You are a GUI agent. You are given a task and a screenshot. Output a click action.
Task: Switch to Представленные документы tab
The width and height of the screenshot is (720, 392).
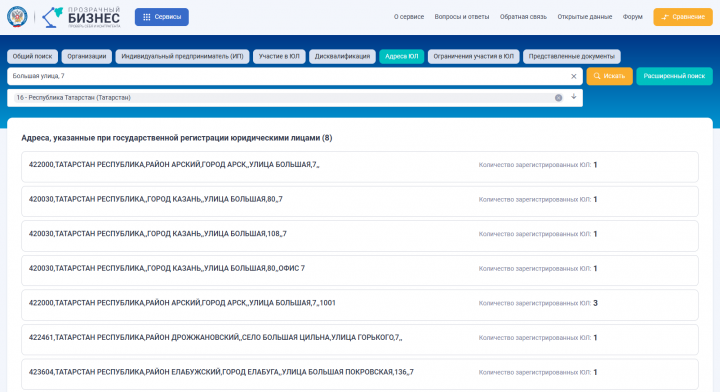tap(571, 56)
